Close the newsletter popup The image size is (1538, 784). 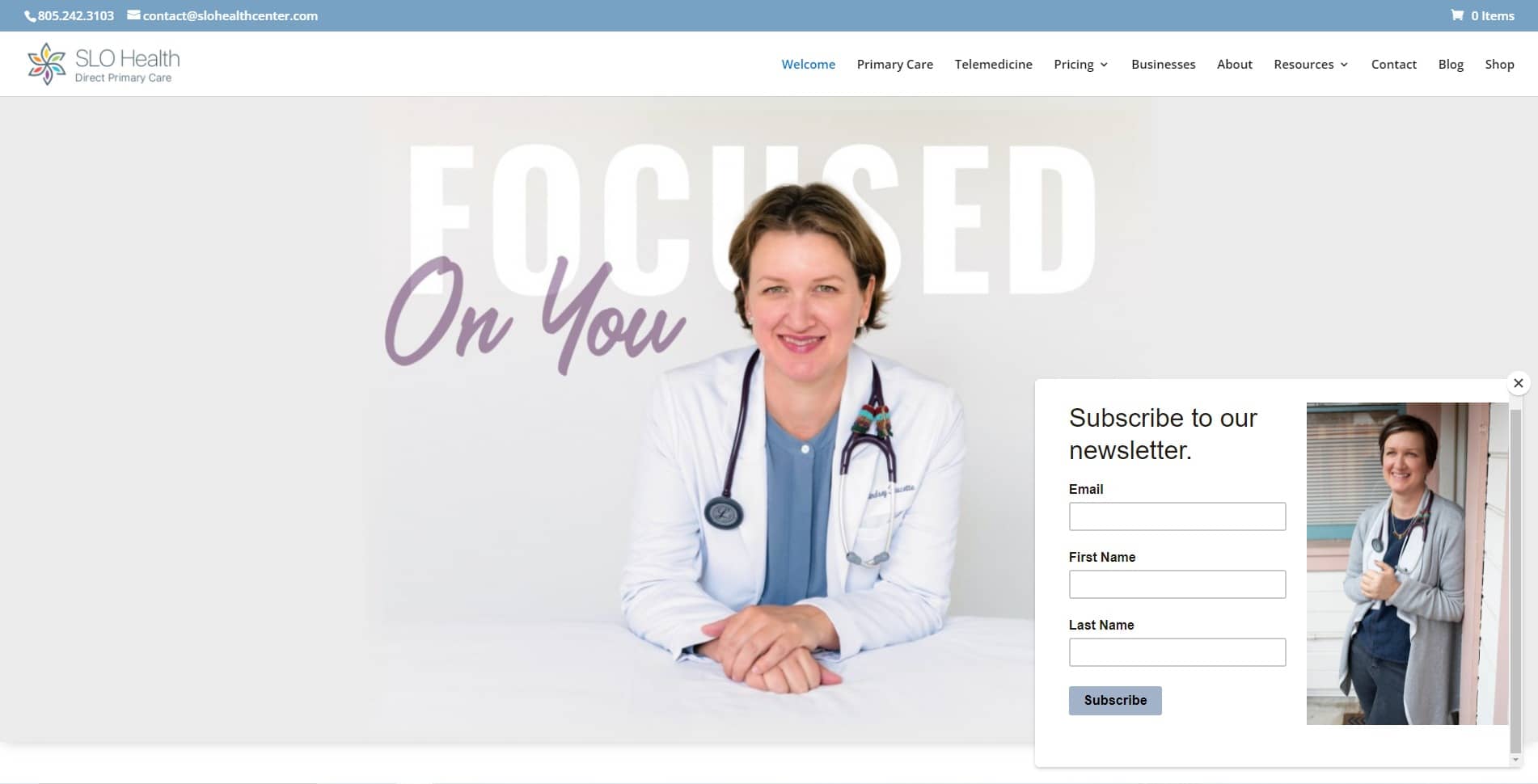coord(1518,383)
